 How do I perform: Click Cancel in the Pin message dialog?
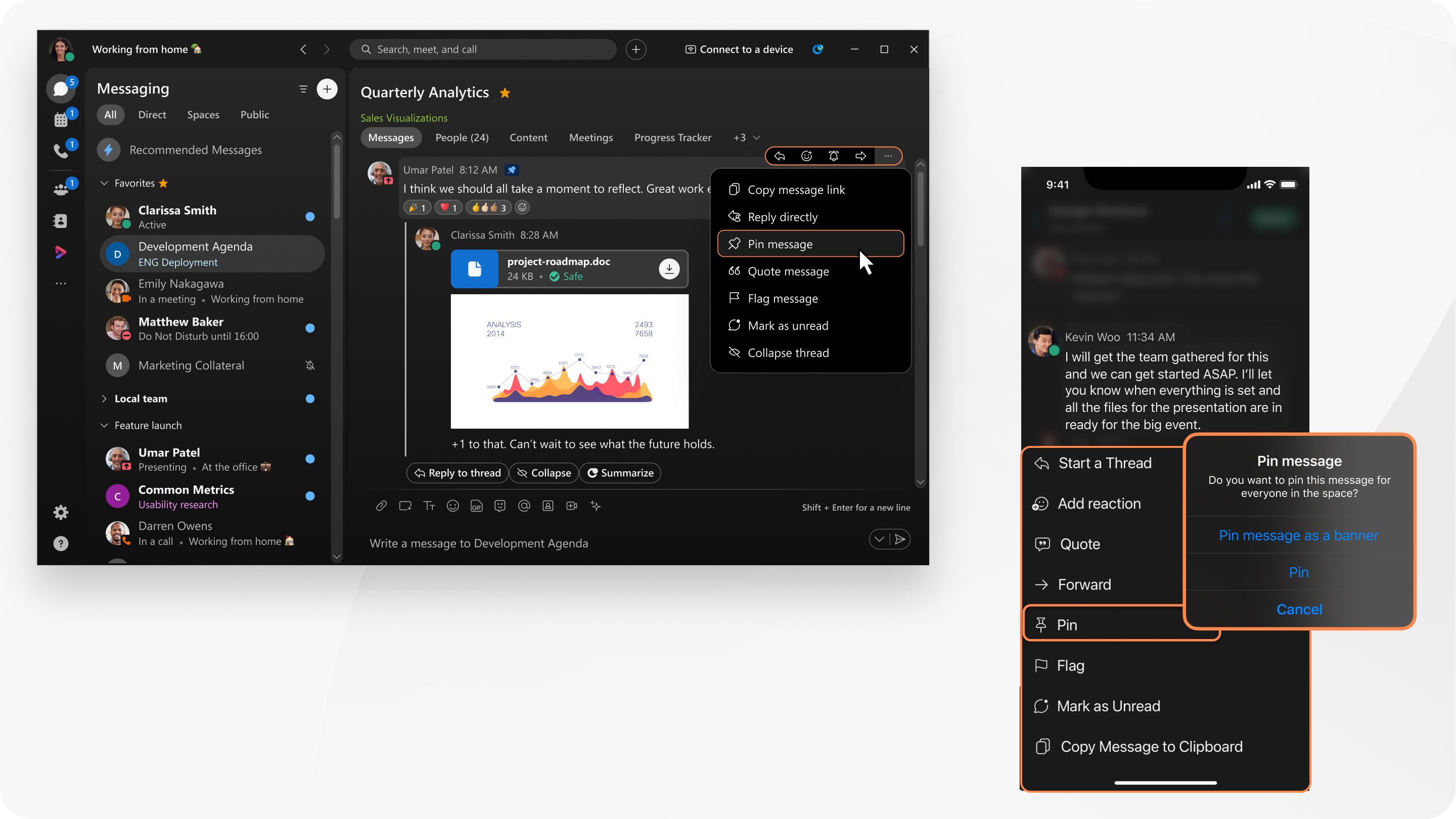[x=1300, y=609]
